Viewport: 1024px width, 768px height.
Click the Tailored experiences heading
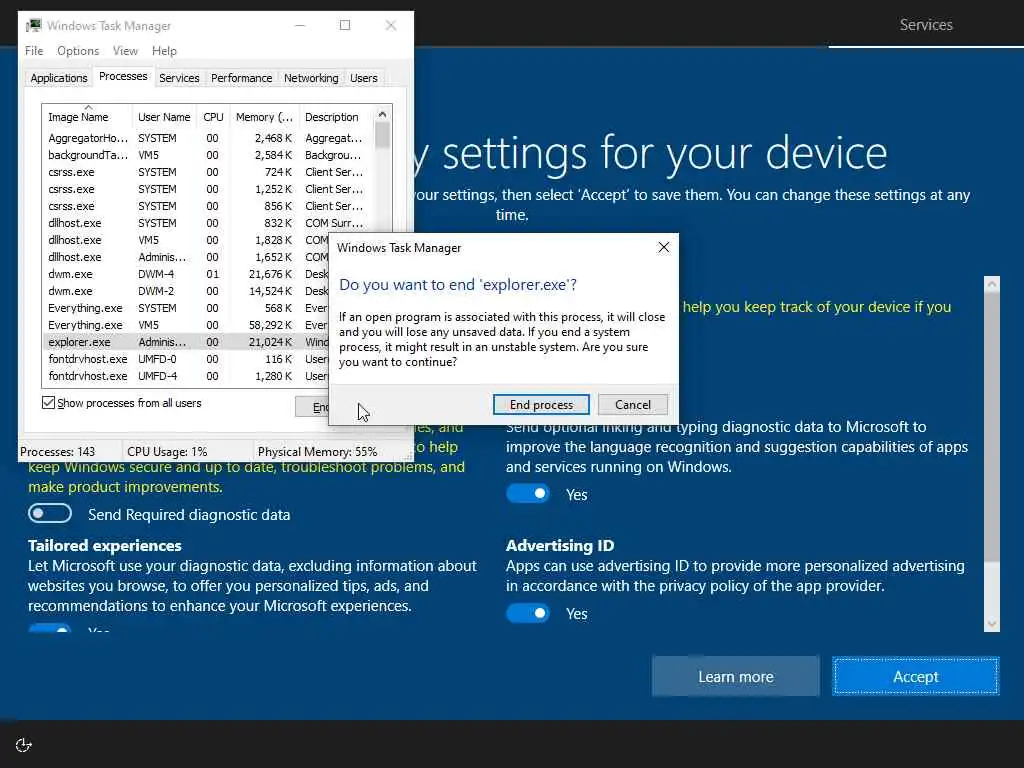[104, 545]
